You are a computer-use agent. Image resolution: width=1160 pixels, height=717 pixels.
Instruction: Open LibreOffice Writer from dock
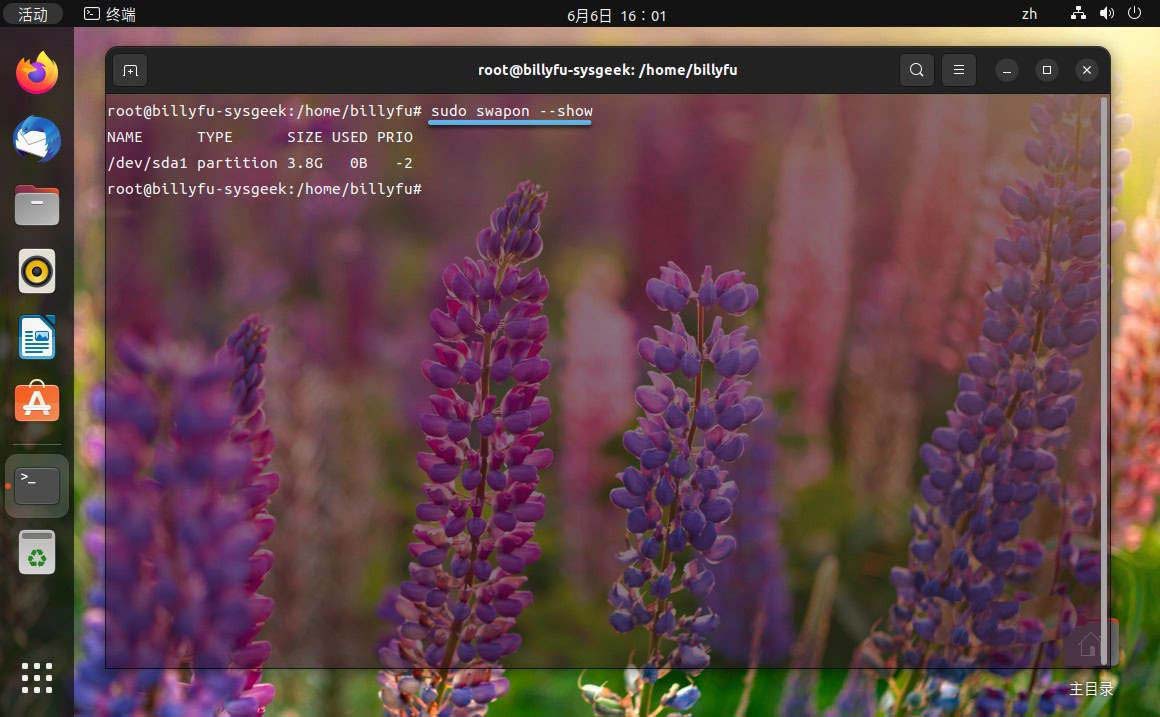[37, 337]
